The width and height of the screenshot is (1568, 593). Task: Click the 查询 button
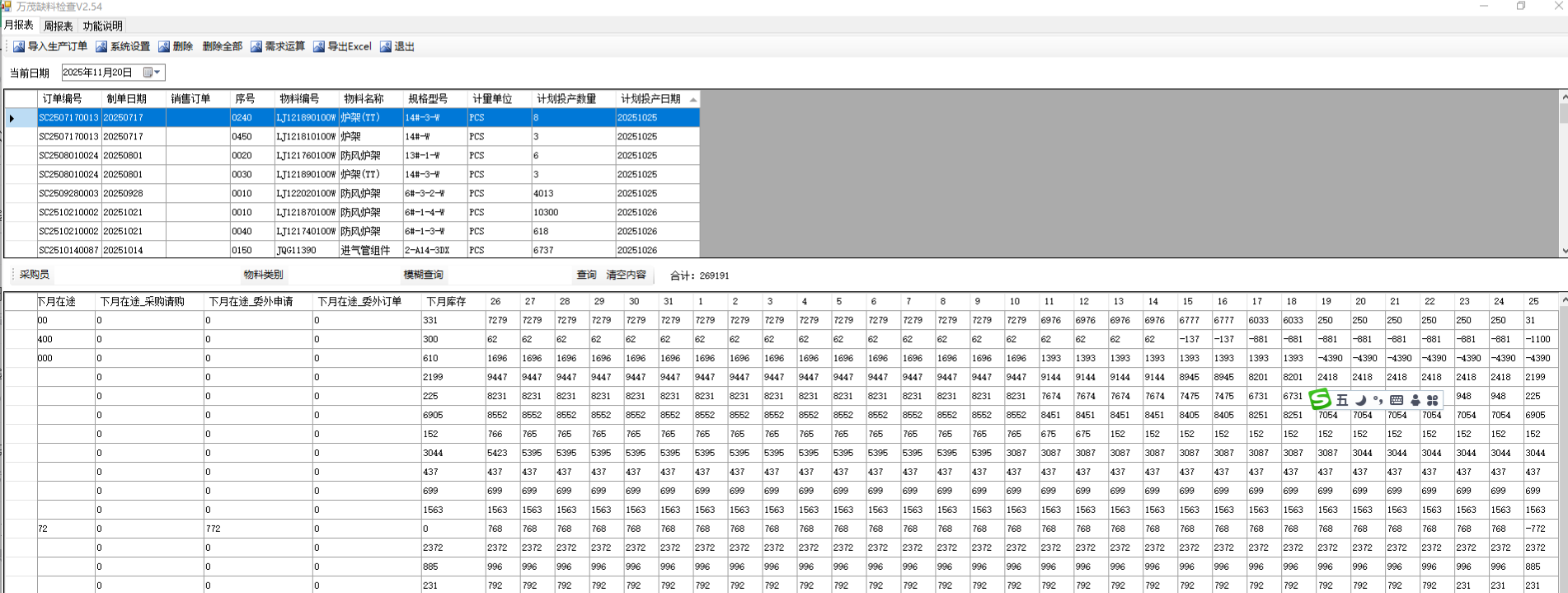(x=586, y=275)
